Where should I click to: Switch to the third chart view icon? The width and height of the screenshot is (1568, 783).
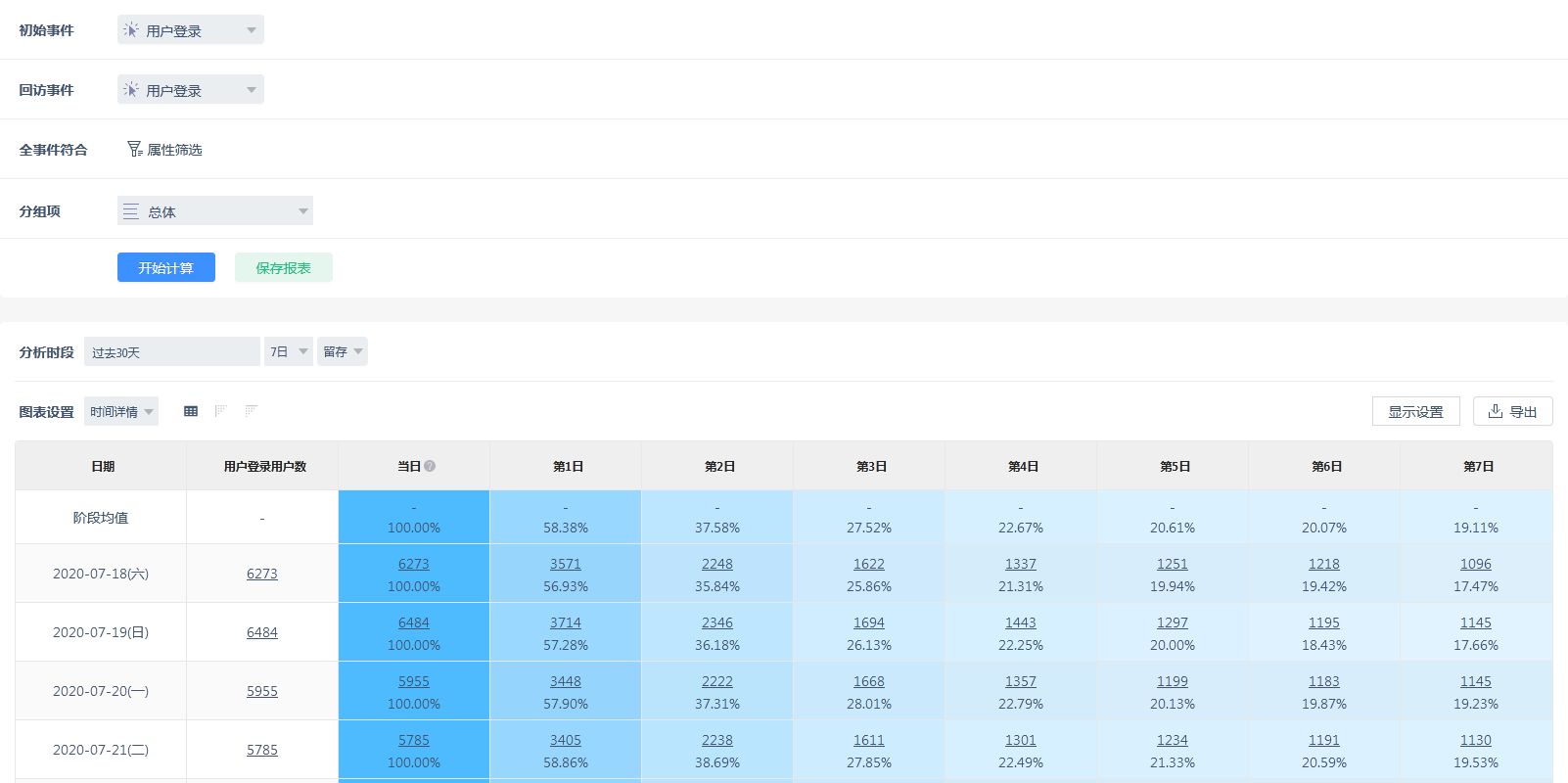pyautogui.click(x=252, y=411)
